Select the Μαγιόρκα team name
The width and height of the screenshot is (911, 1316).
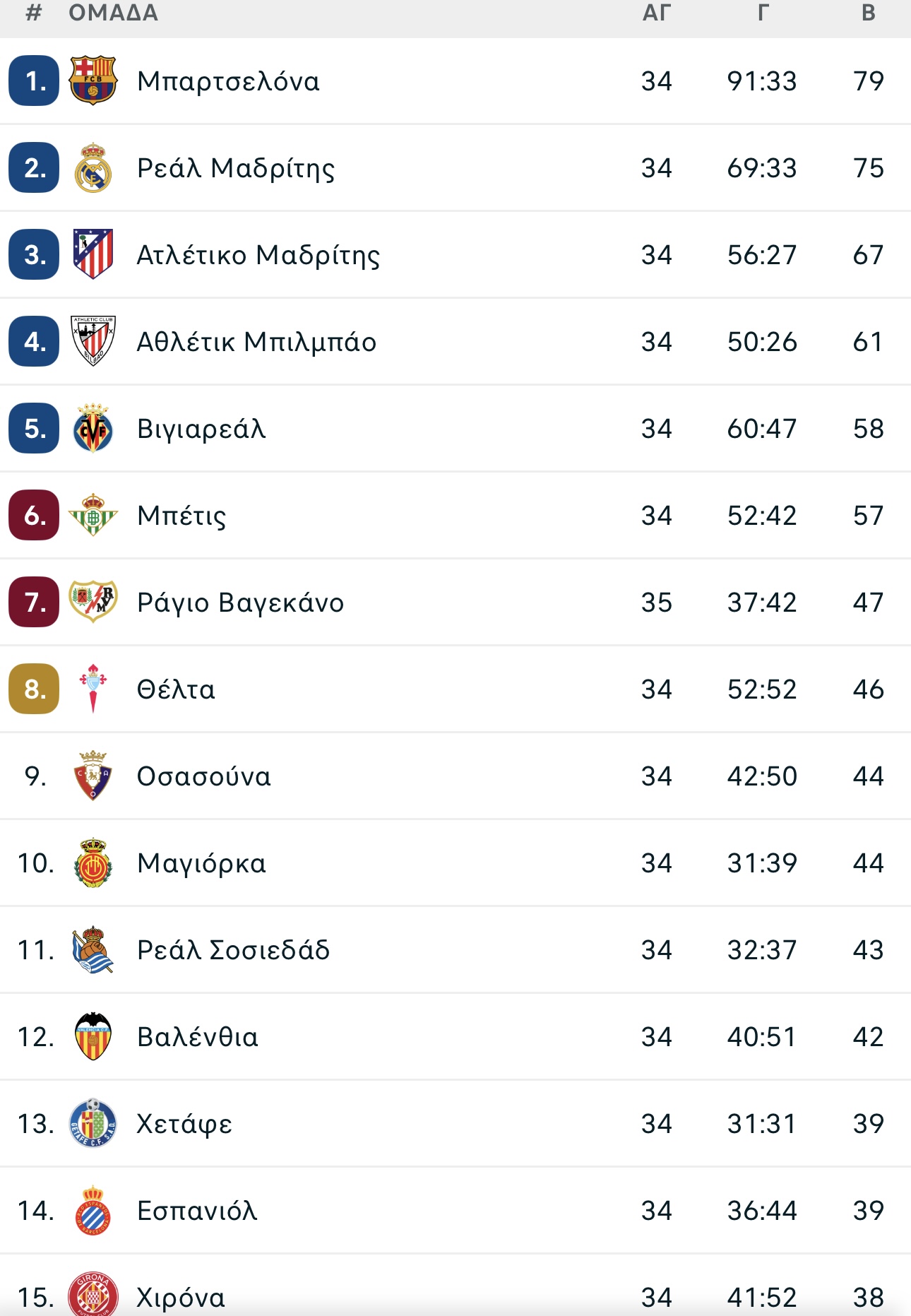tap(201, 863)
